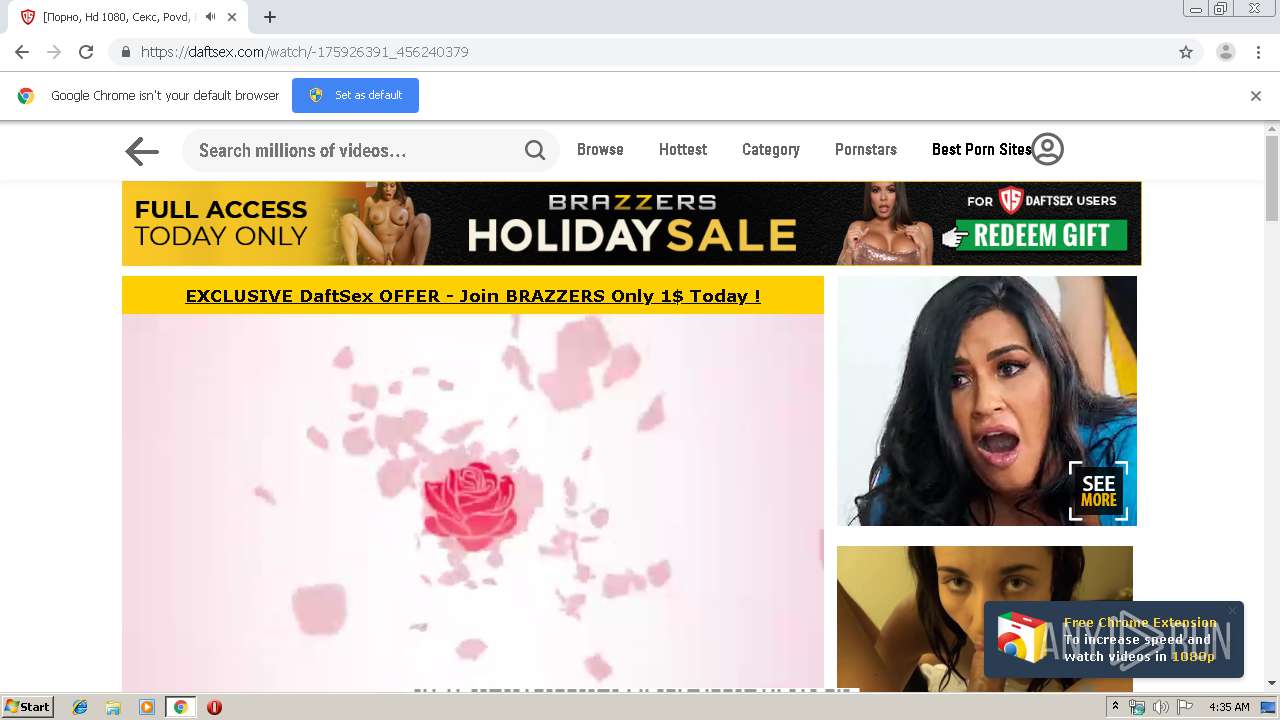Show hidden system tray icons

tap(1115, 707)
